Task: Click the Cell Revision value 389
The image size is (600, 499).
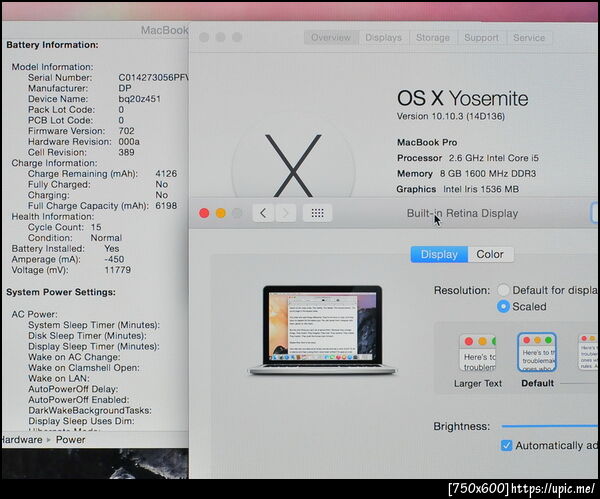Action: (x=126, y=153)
